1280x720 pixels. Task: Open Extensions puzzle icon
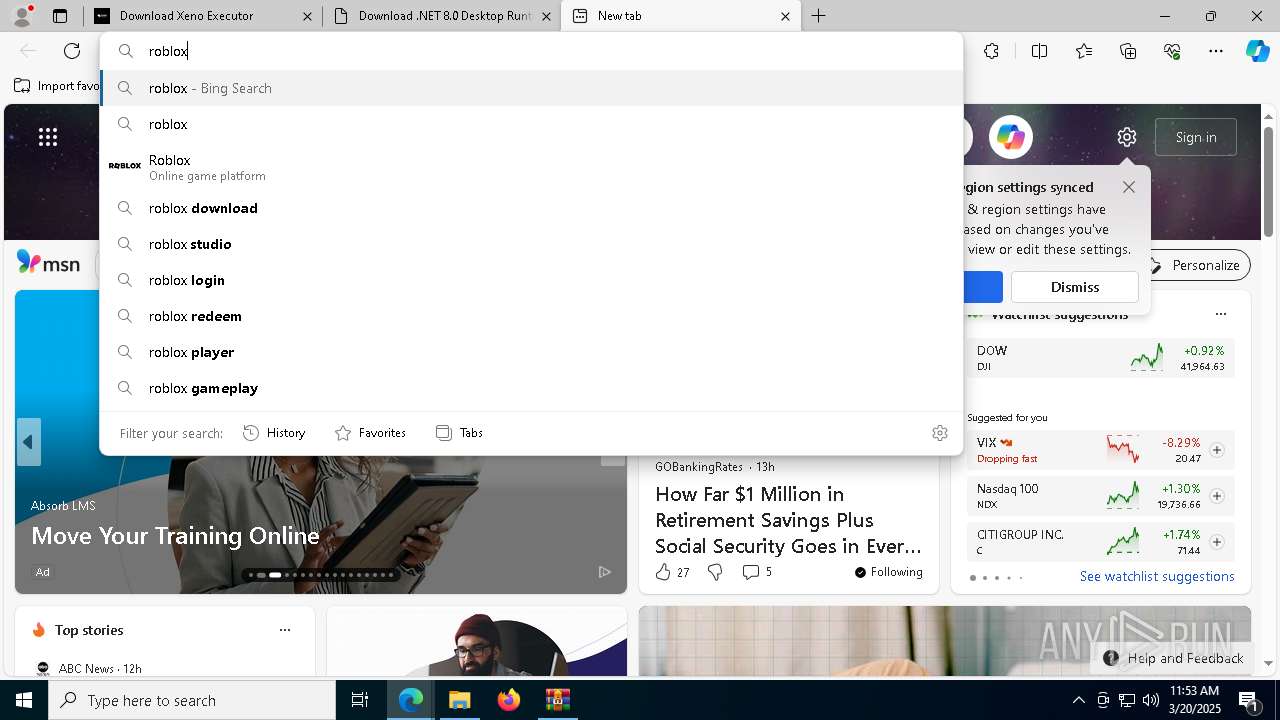tap(991, 51)
